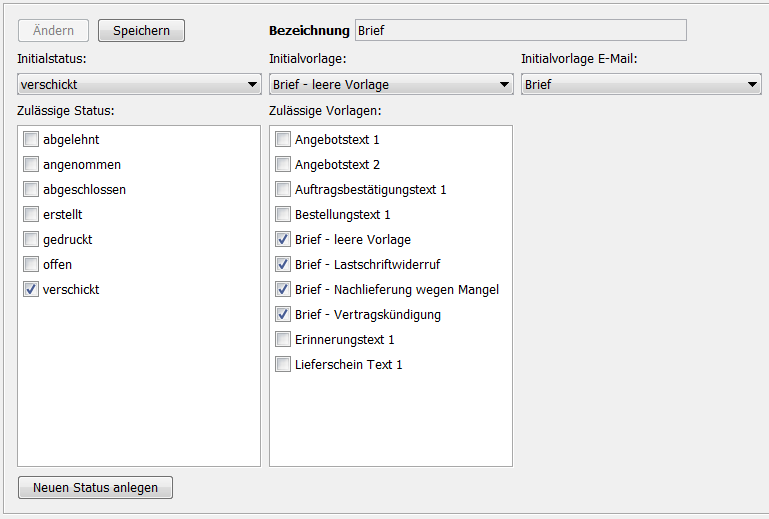Open the Initialstatus dropdown
The width and height of the screenshot is (769, 519).
[139, 85]
